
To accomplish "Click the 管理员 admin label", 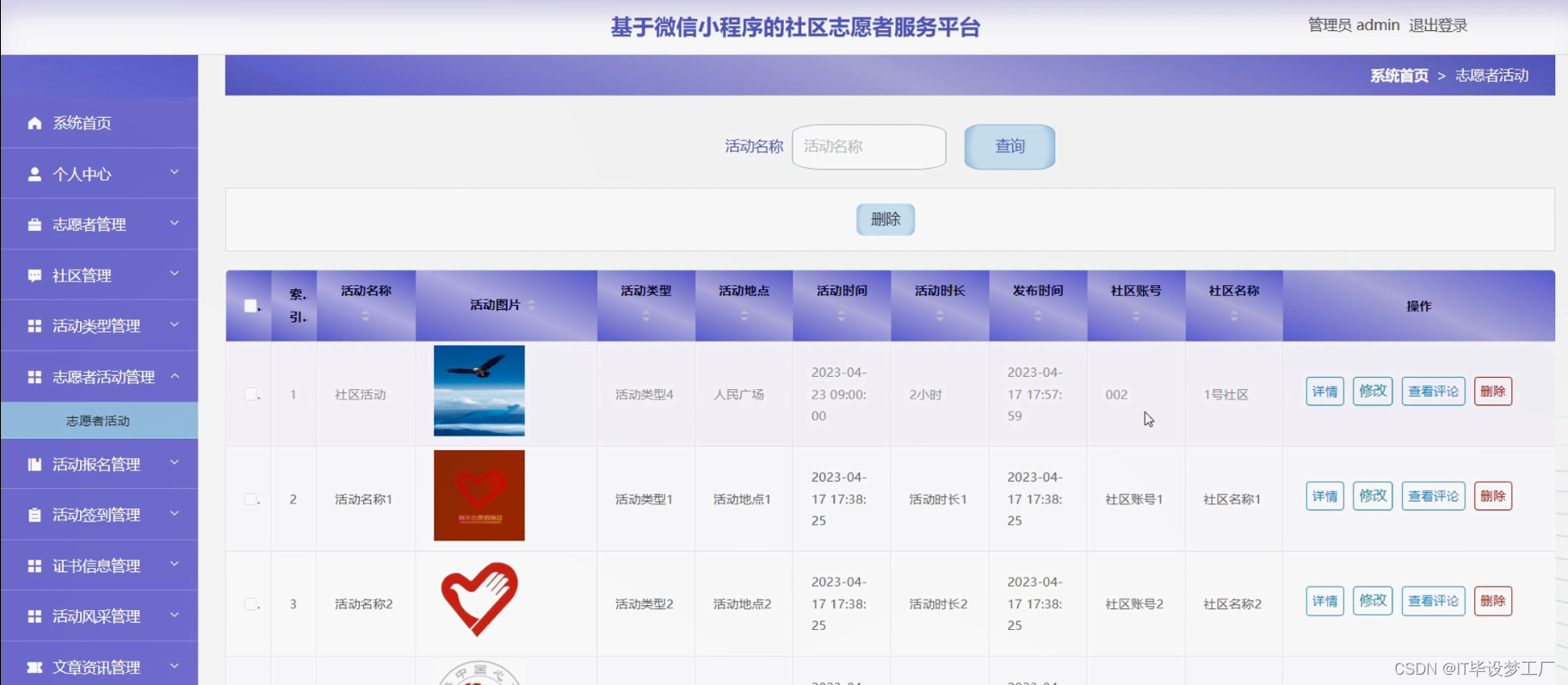I will tap(1354, 26).
